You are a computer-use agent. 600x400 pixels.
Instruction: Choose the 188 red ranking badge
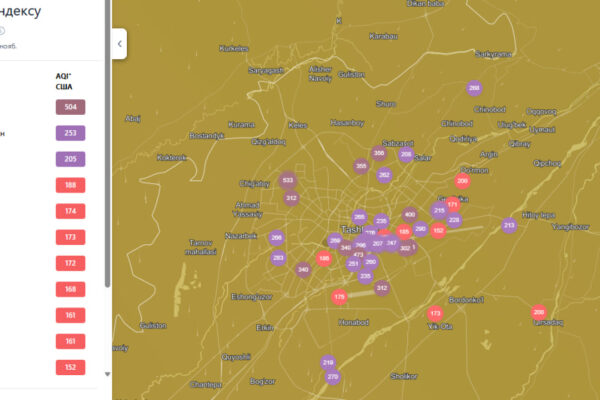point(71,185)
